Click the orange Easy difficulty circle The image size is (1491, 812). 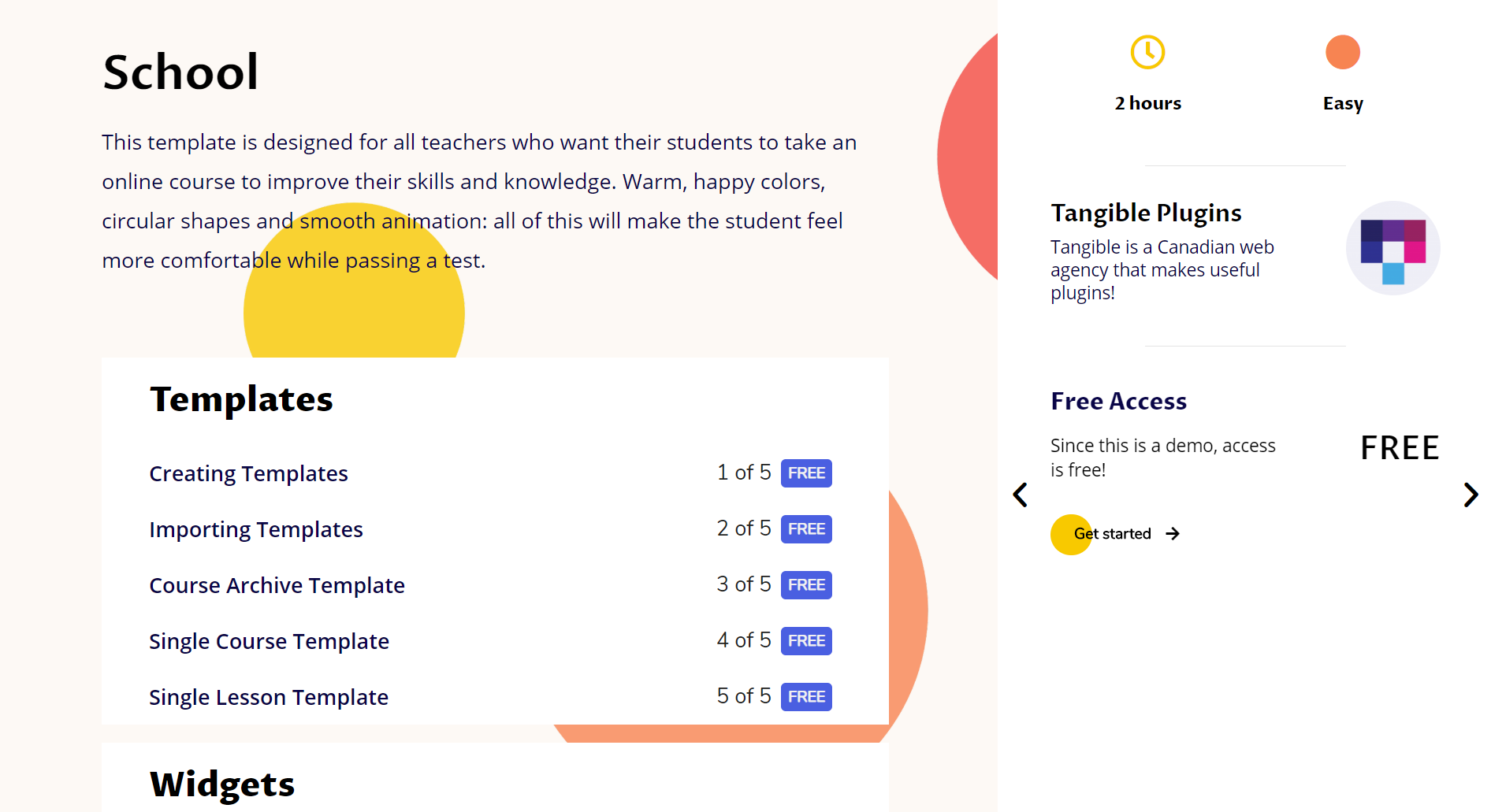(1343, 52)
